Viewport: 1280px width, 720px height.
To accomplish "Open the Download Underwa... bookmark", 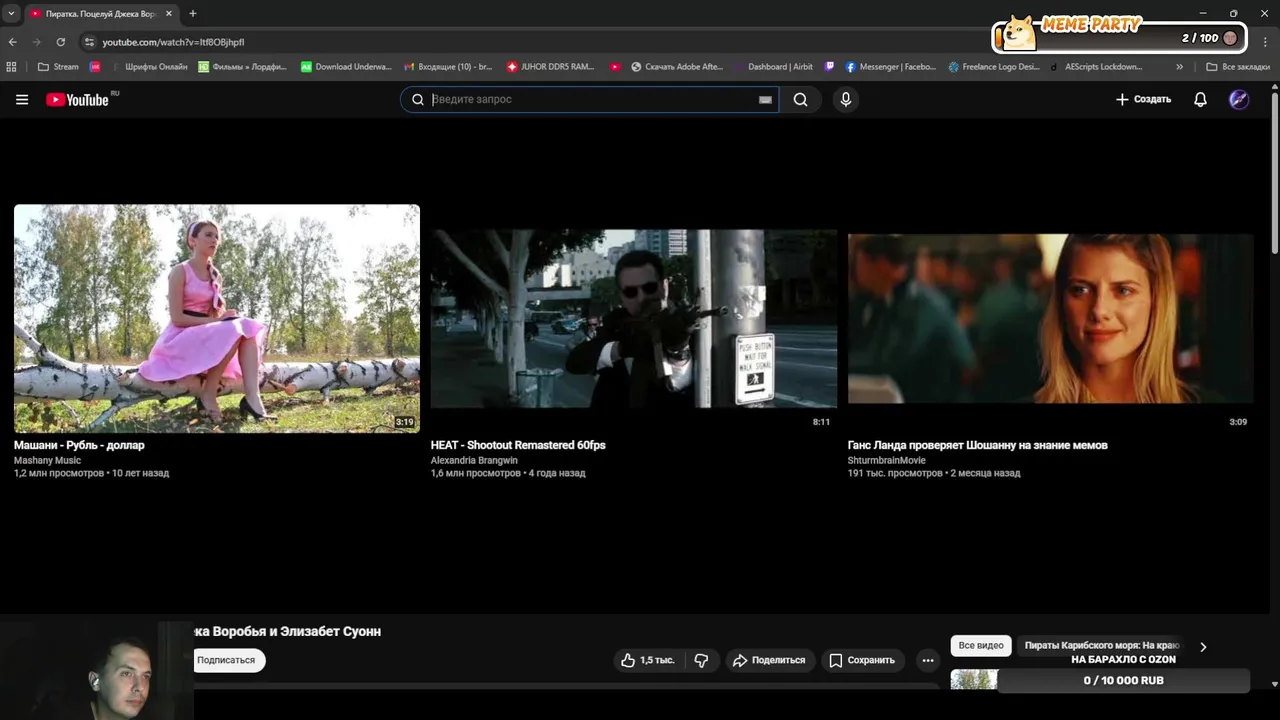I will click(346, 67).
